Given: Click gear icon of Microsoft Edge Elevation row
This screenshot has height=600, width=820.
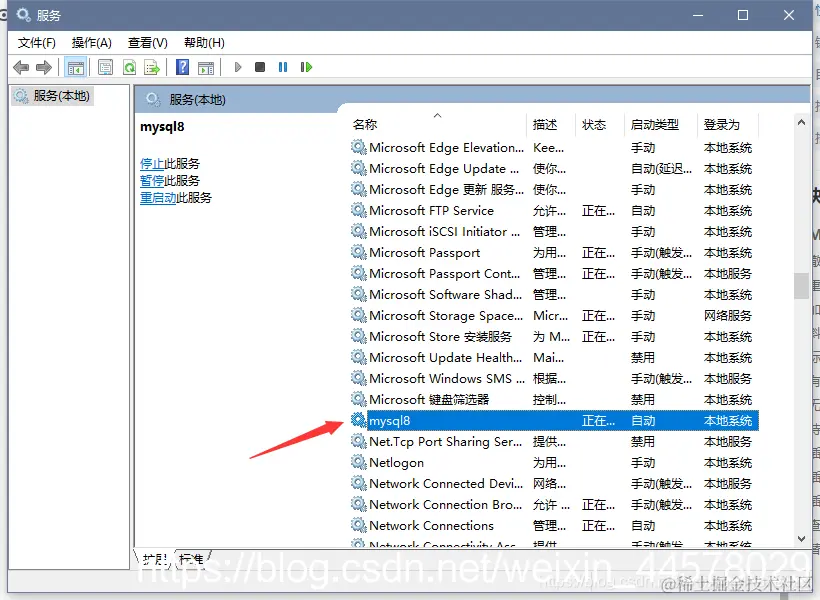Looking at the screenshot, I should pos(358,148).
